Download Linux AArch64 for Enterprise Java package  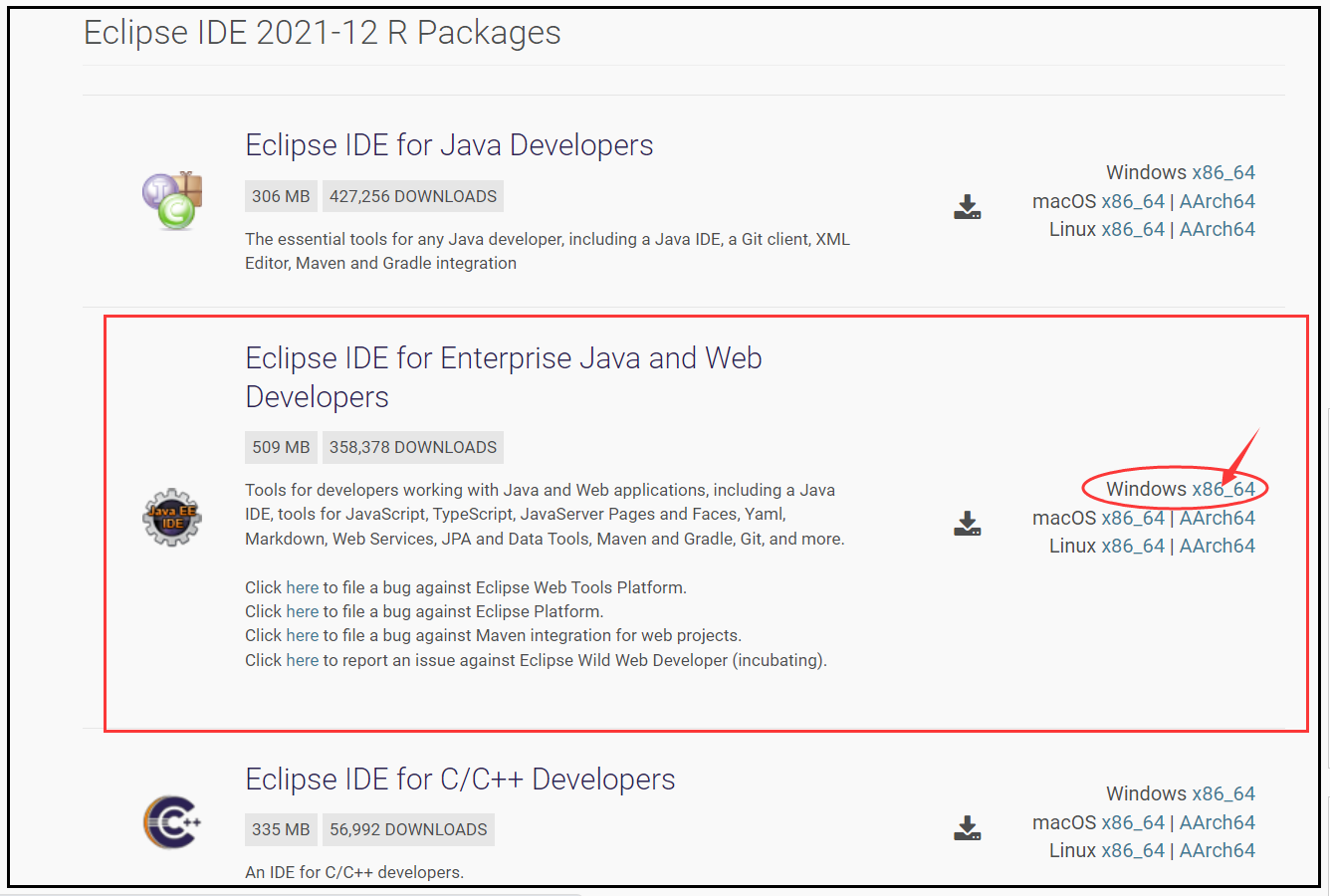pos(1218,546)
